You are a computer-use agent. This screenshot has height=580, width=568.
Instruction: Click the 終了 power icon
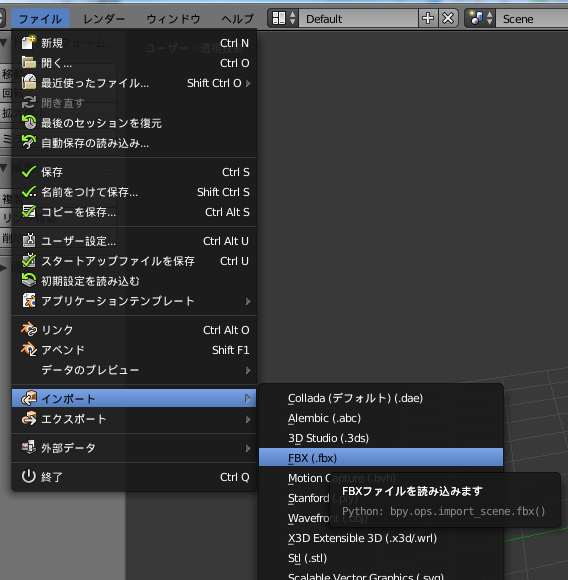28,477
